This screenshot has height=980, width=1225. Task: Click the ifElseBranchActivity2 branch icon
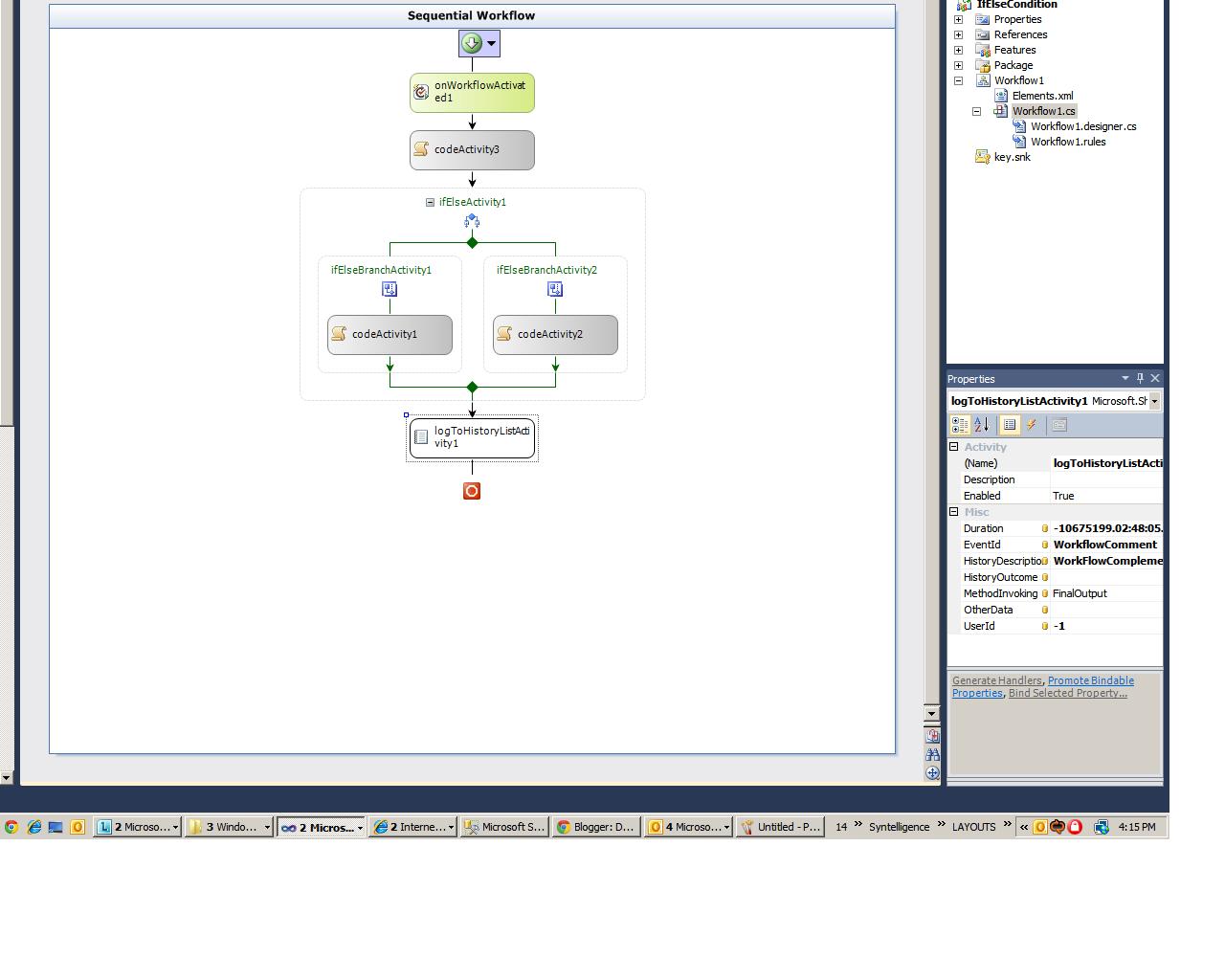click(x=555, y=289)
